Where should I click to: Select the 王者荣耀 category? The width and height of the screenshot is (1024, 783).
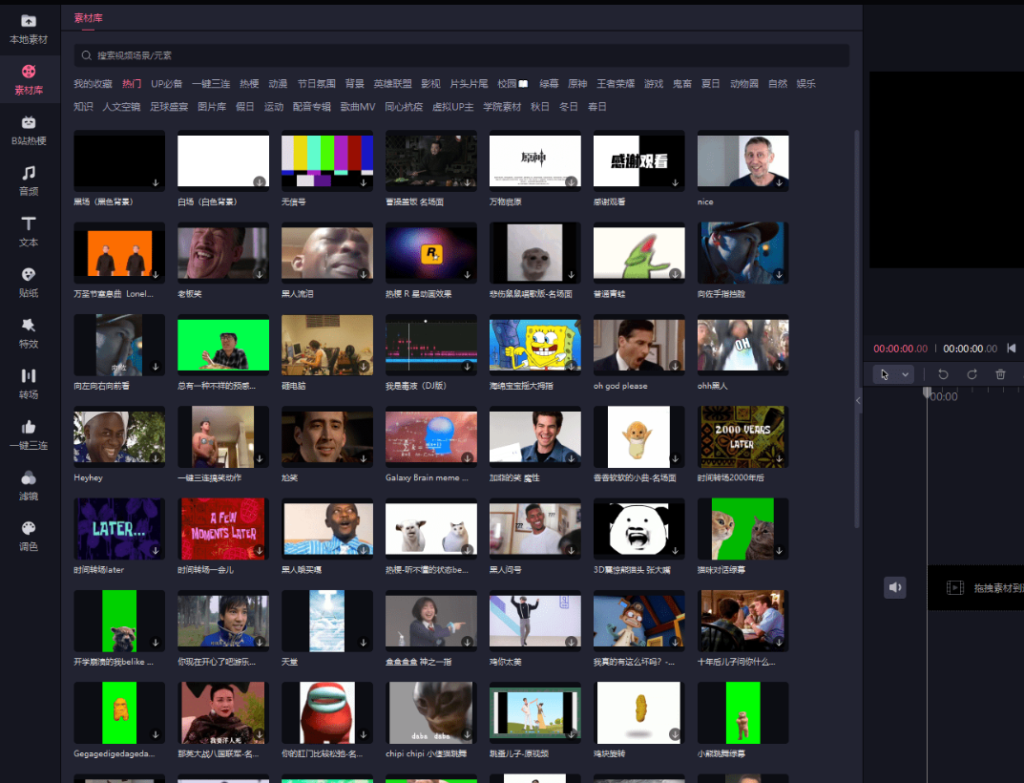pyautogui.click(x=615, y=84)
